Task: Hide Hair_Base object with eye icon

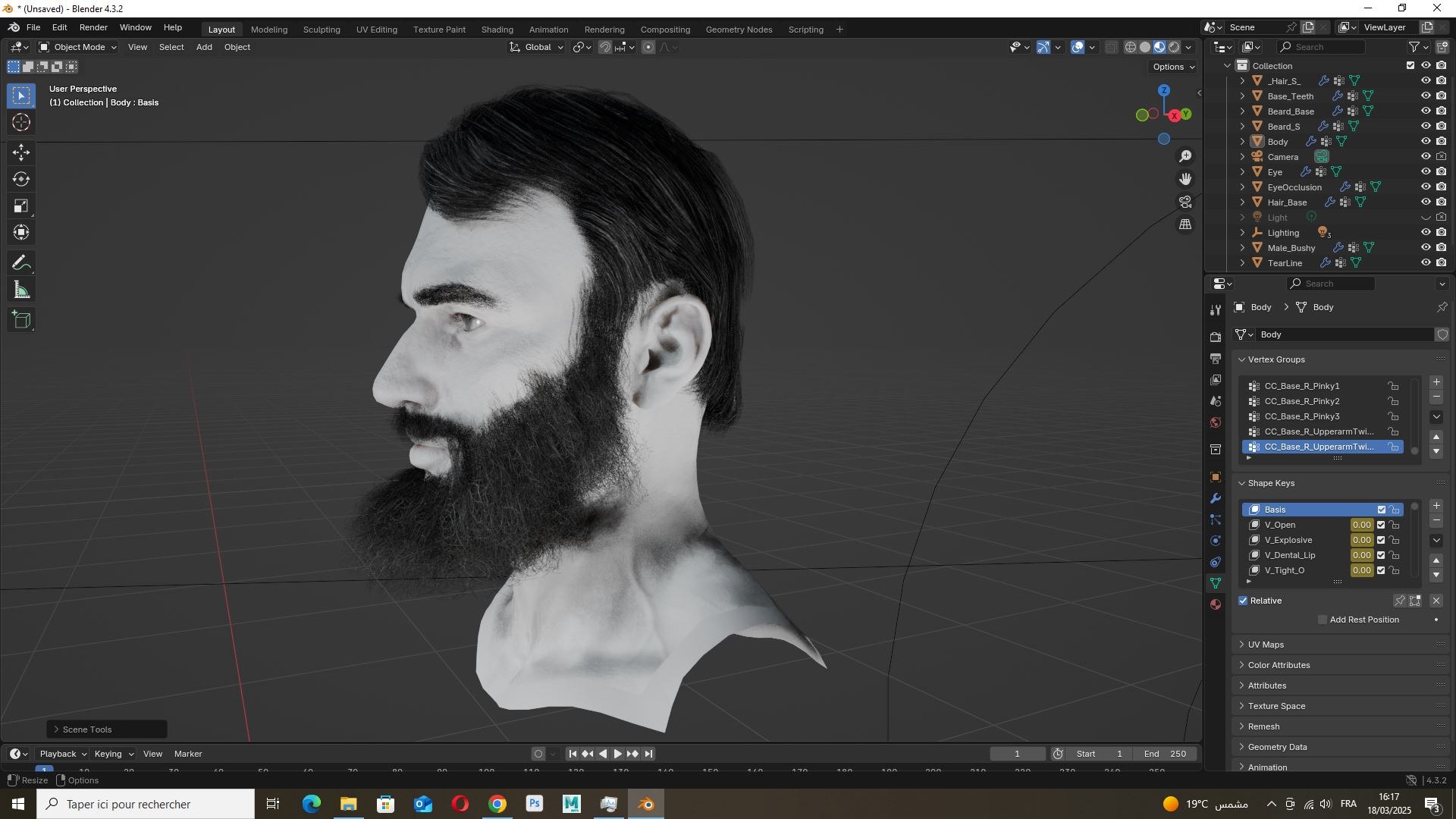Action: point(1426,202)
